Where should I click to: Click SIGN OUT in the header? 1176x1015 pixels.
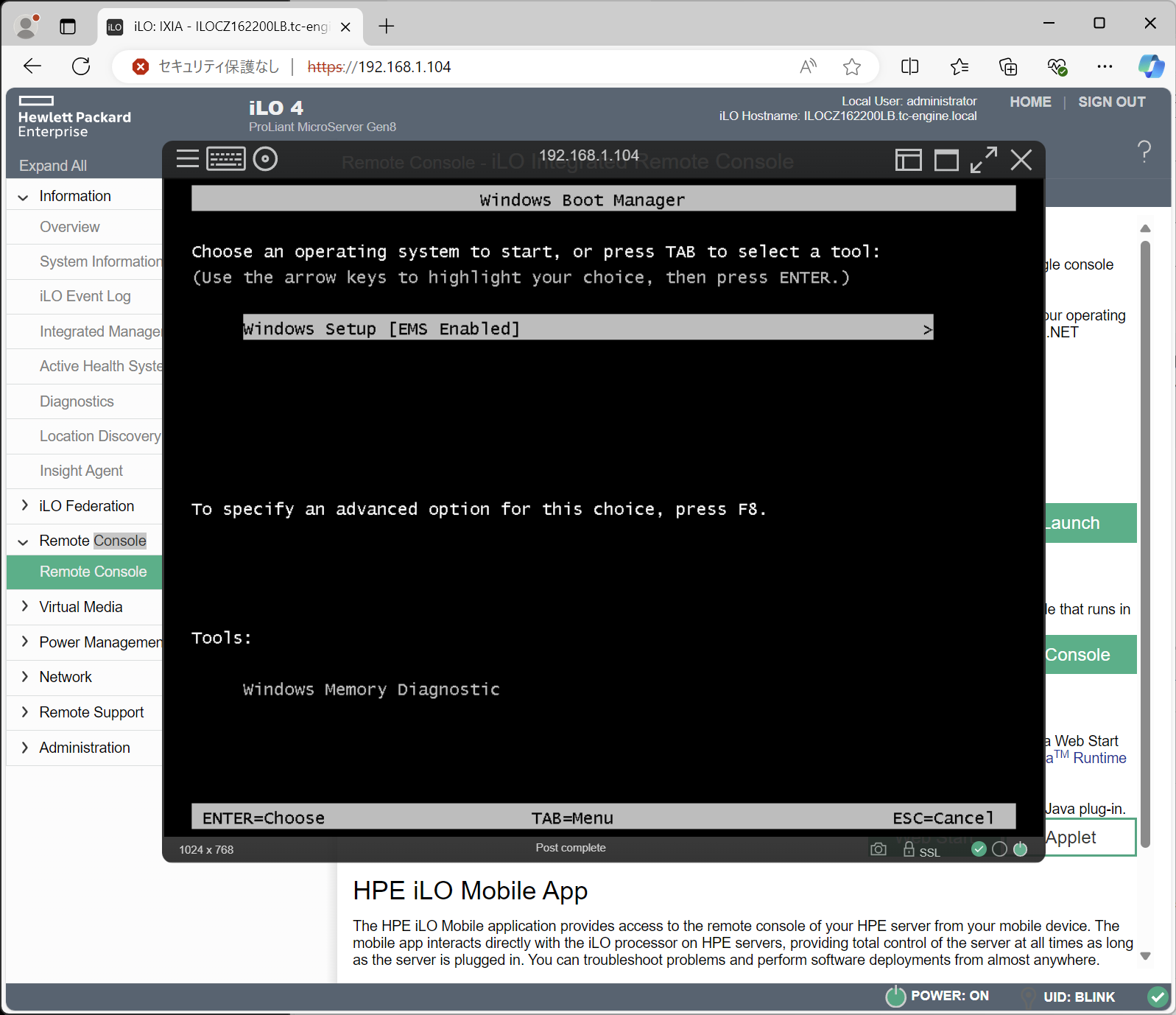pos(1111,102)
